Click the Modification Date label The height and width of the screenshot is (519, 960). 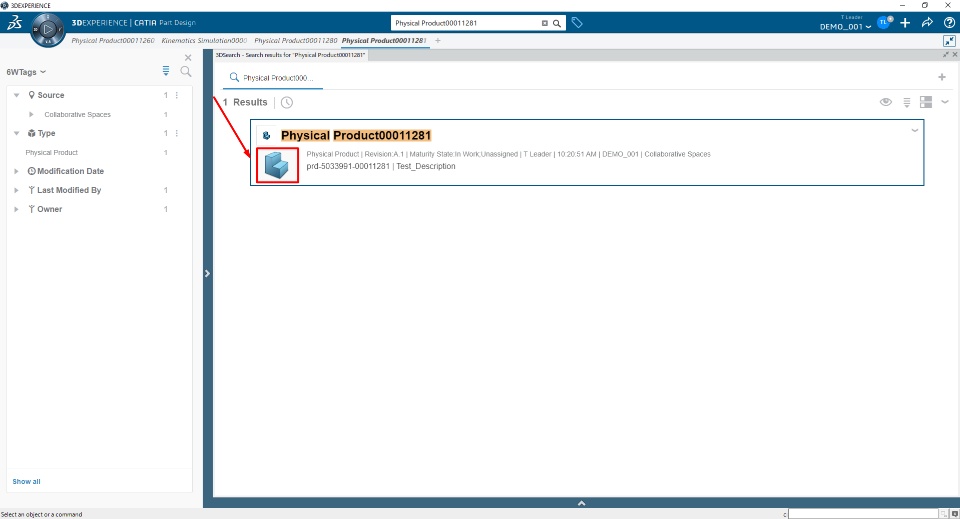click(70, 171)
